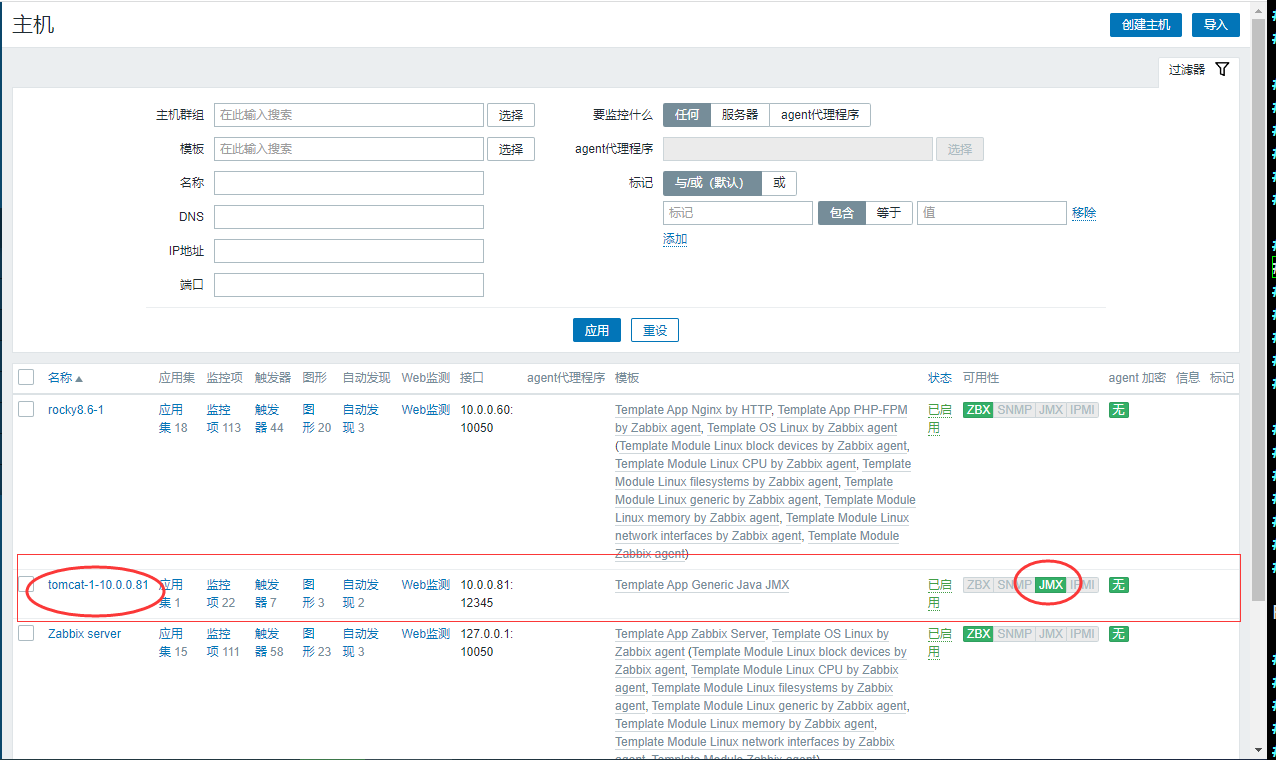
Task: Click the 模板 search input field
Action: 349,149
